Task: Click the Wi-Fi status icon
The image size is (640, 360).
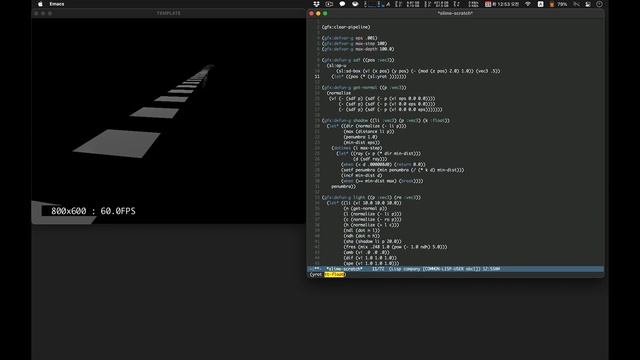Action: [x=528, y=4]
